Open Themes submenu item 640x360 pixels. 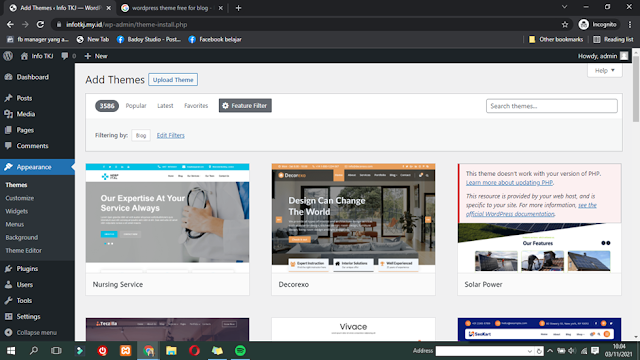pos(16,185)
